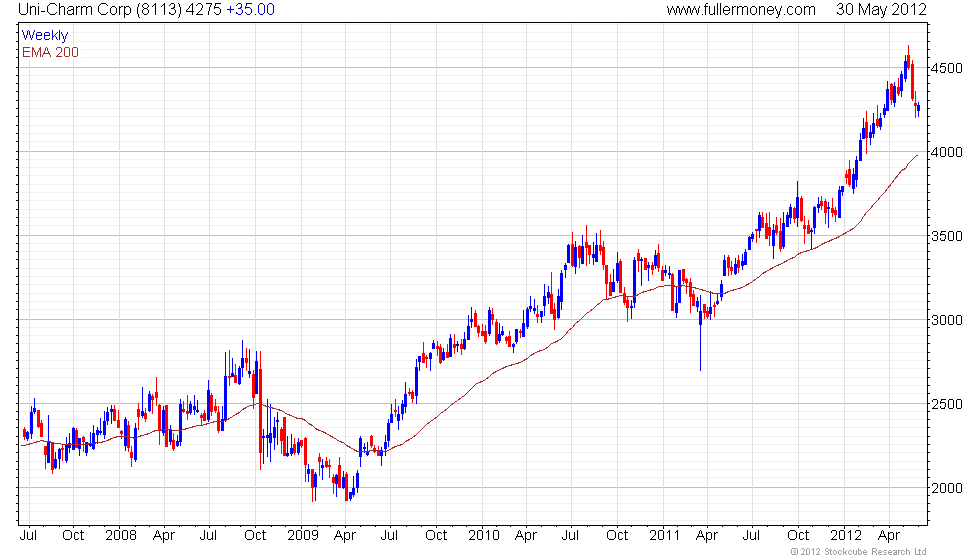Select the 2011 year marker on time axis
The width and height of the screenshot is (980, 560).
coord(665,535)
